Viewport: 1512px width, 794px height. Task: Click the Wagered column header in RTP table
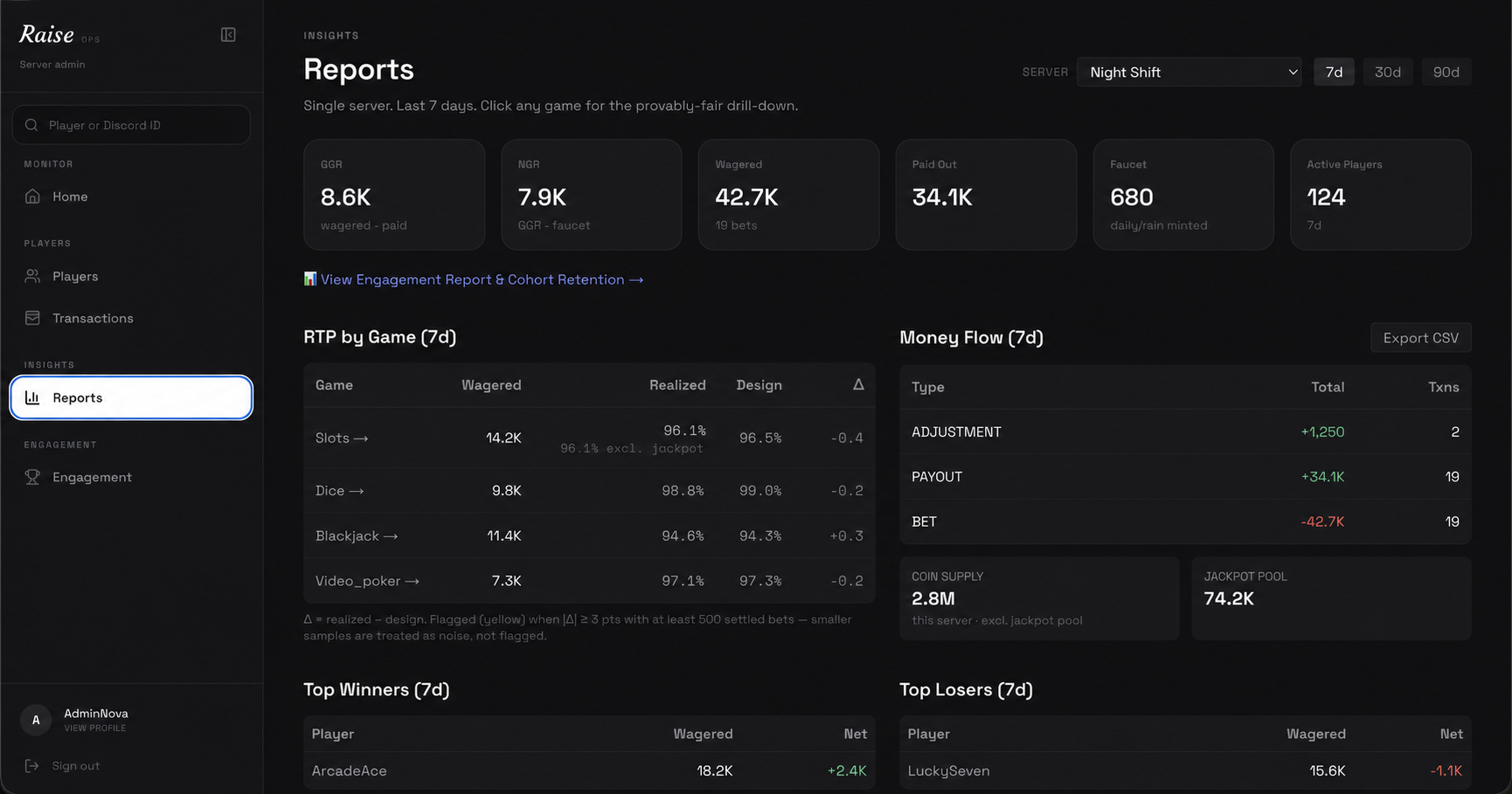491,385
